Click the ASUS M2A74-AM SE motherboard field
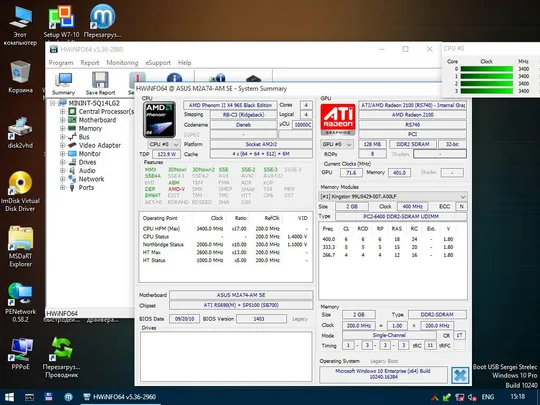This screenshot has height=405, width=540. [241, 295]
